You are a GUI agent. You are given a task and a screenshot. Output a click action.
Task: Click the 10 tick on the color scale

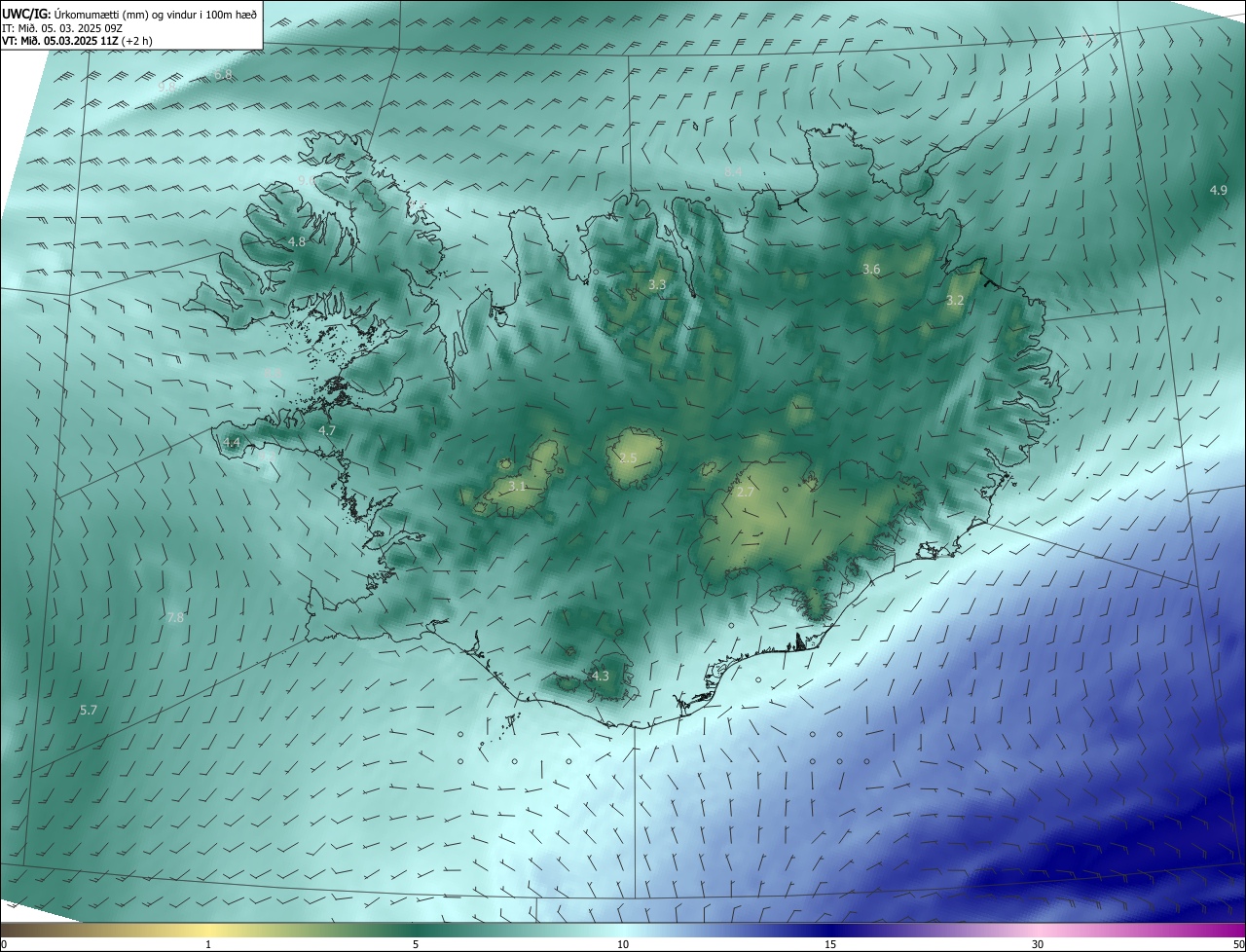623,944
